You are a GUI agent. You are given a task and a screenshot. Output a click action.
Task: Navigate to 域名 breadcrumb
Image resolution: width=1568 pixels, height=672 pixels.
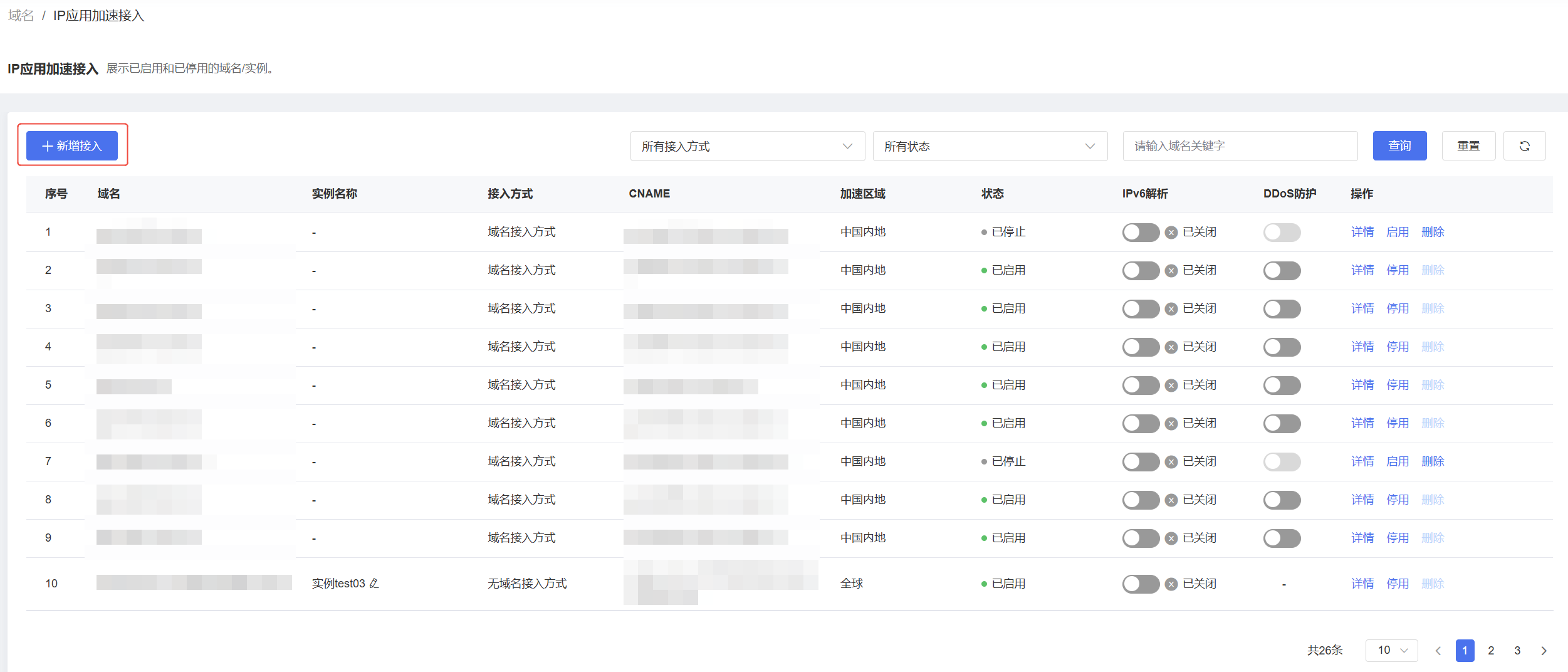(x=21, y=16)
